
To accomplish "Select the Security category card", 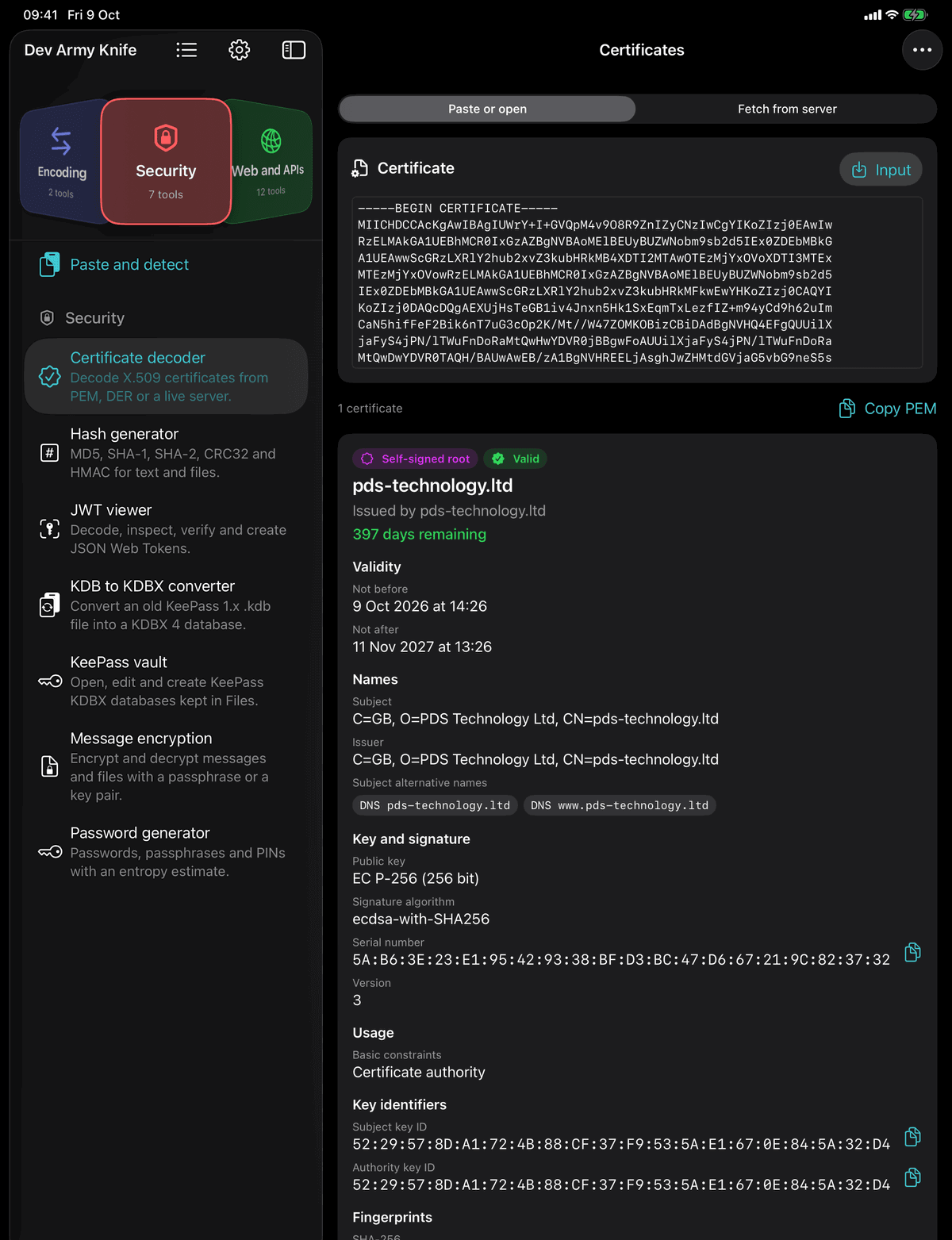I will 166,162.
